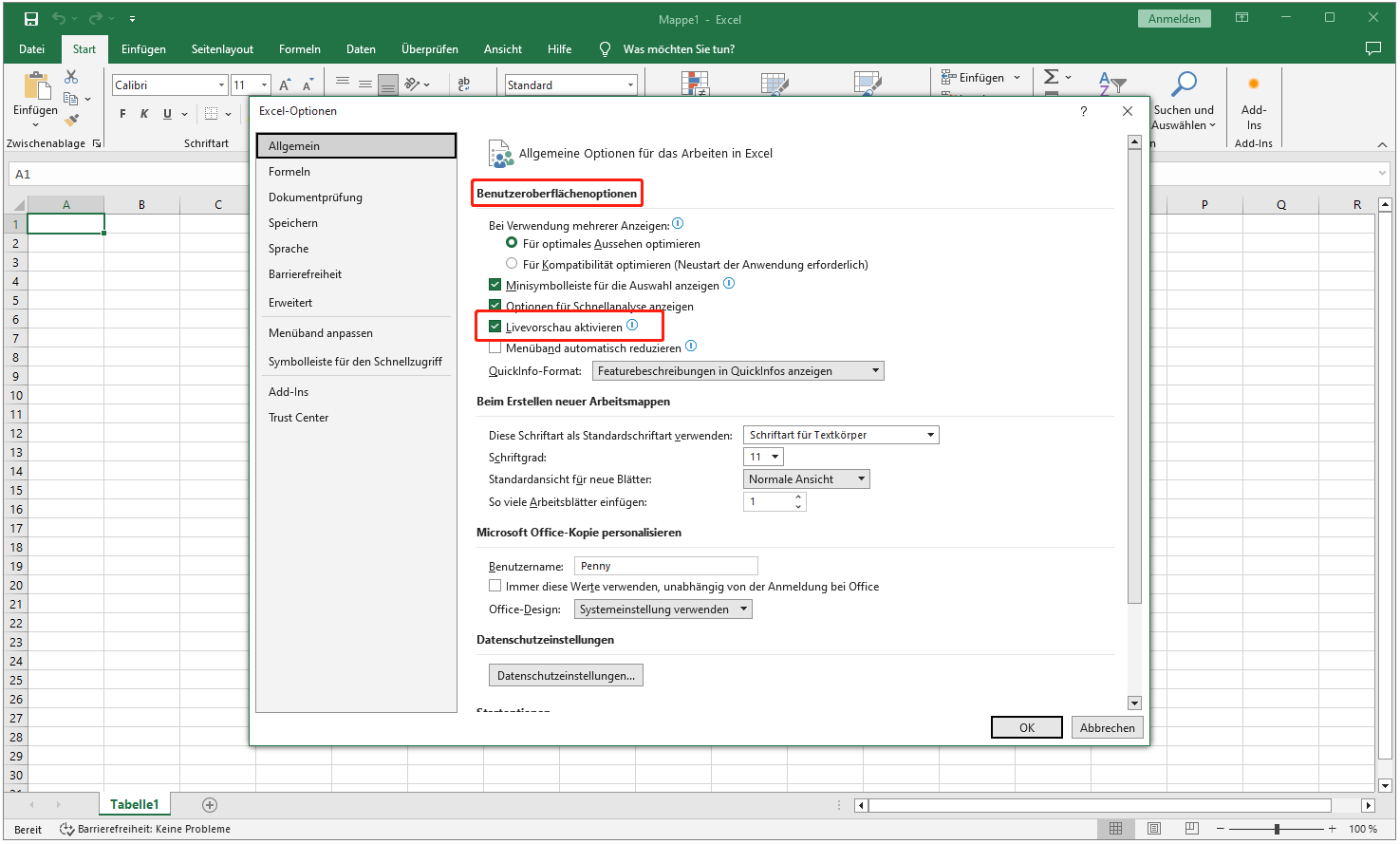1400x844 pixels.
Task: Click the bottom align icon
Action: point(387,85)
